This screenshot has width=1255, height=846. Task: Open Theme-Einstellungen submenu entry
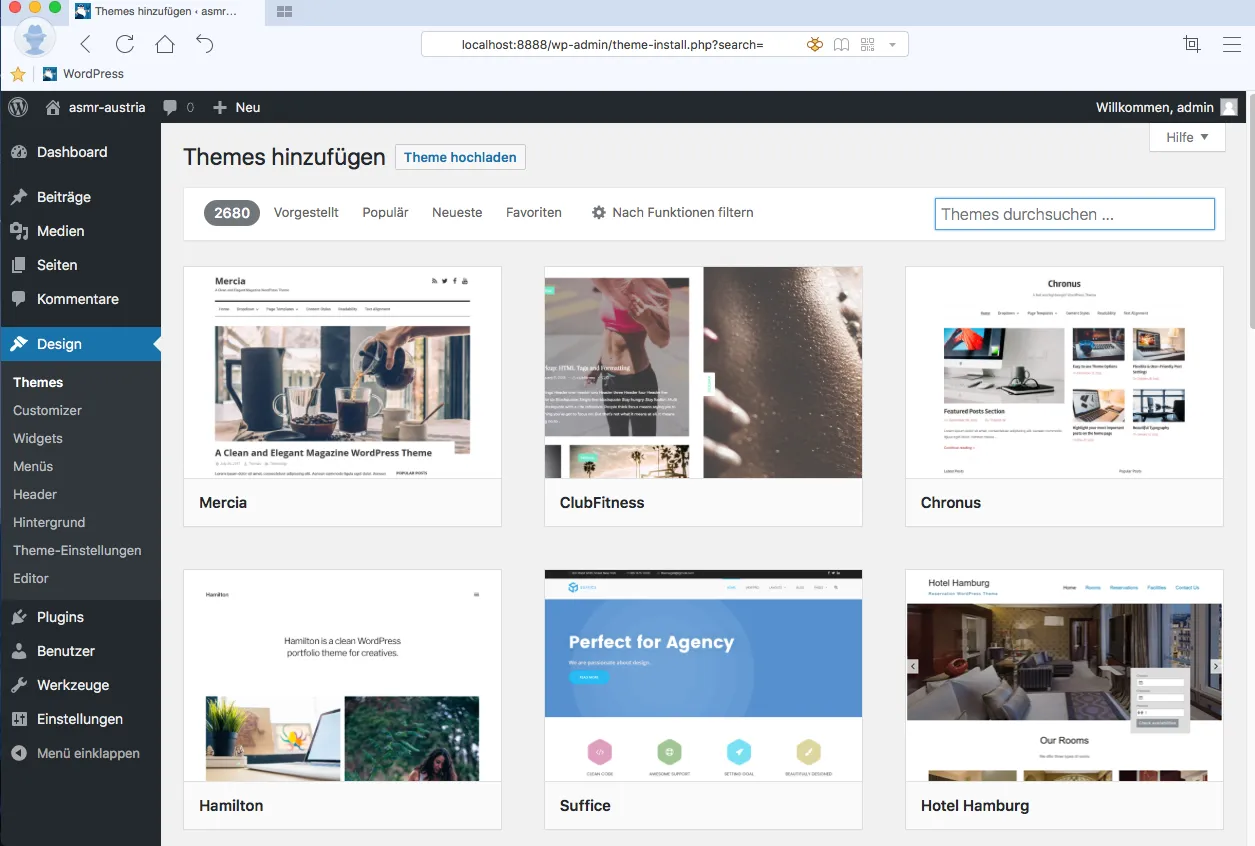[77, 550]
